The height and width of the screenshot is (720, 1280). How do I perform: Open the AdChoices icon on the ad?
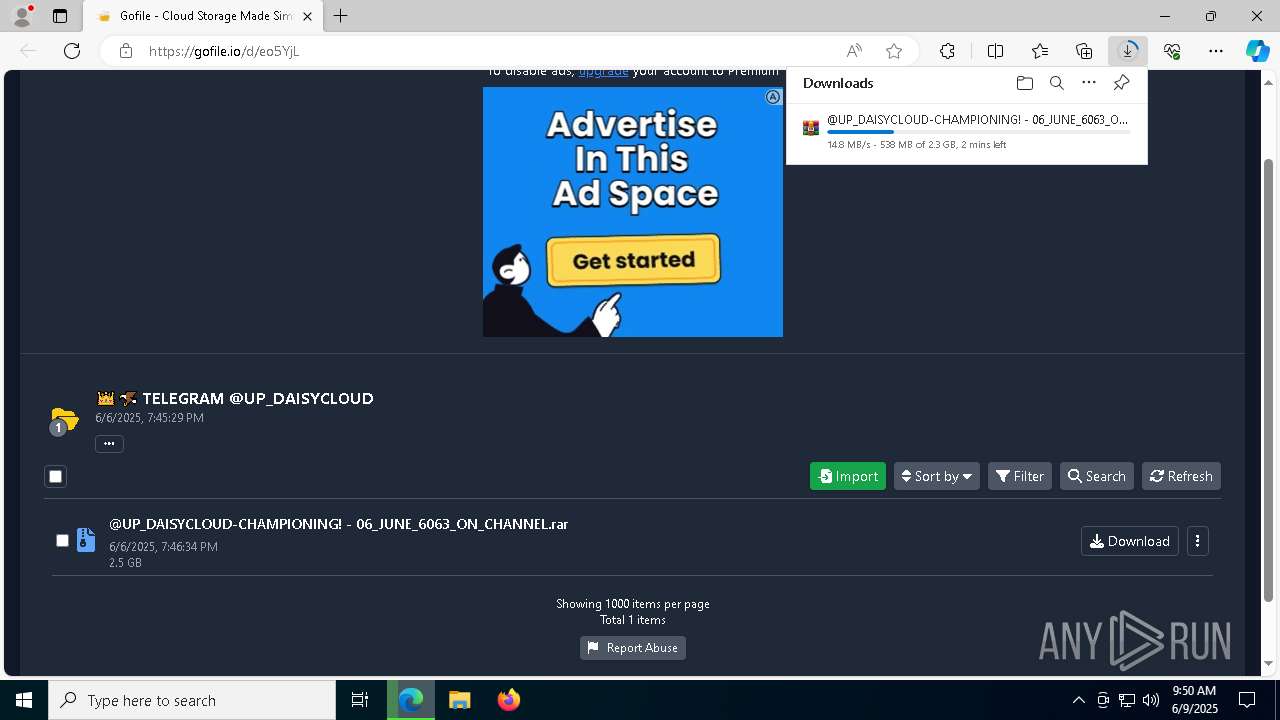coord(773,97)
